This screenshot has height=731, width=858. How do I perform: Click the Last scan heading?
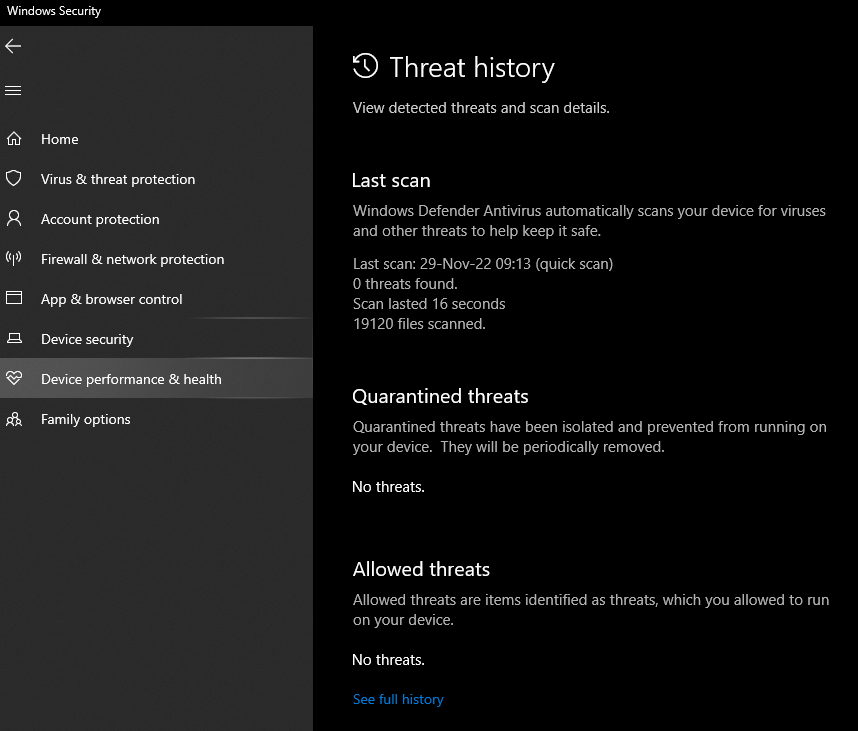(x=391, y=181)
